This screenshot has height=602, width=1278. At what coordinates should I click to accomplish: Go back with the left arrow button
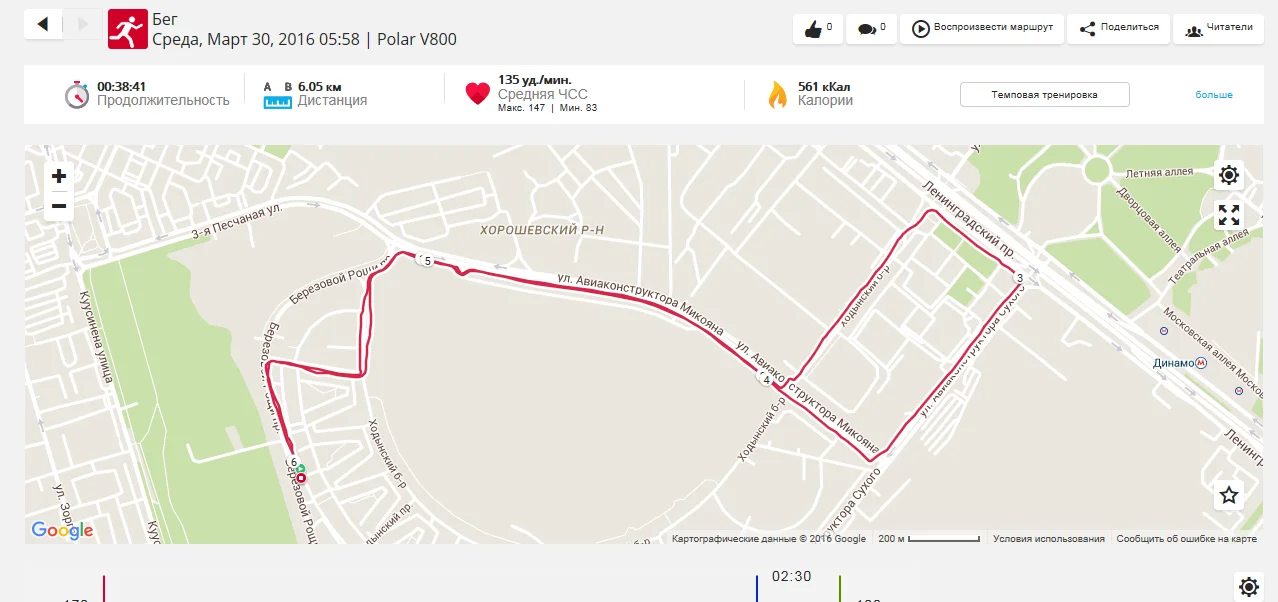pos(43,24)
